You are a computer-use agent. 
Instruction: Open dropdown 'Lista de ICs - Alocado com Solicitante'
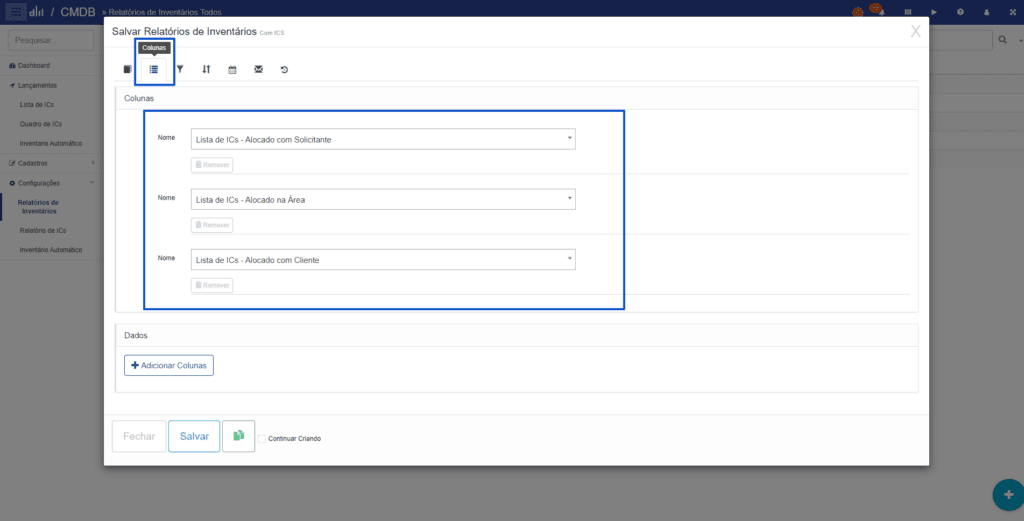(x=383, y=139)
